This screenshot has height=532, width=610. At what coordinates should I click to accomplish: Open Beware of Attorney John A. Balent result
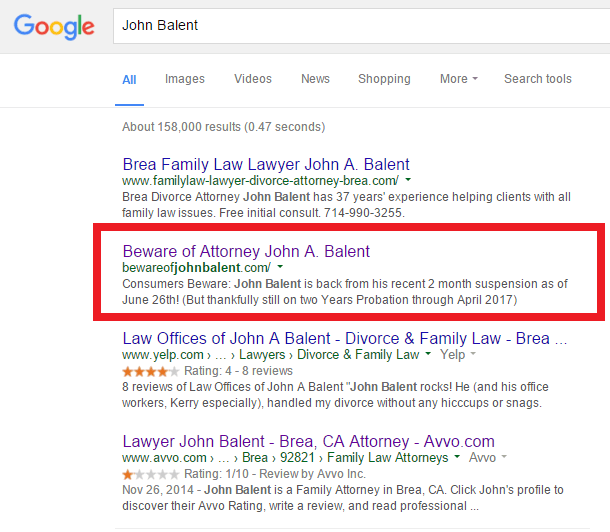[x=246, y=252]
